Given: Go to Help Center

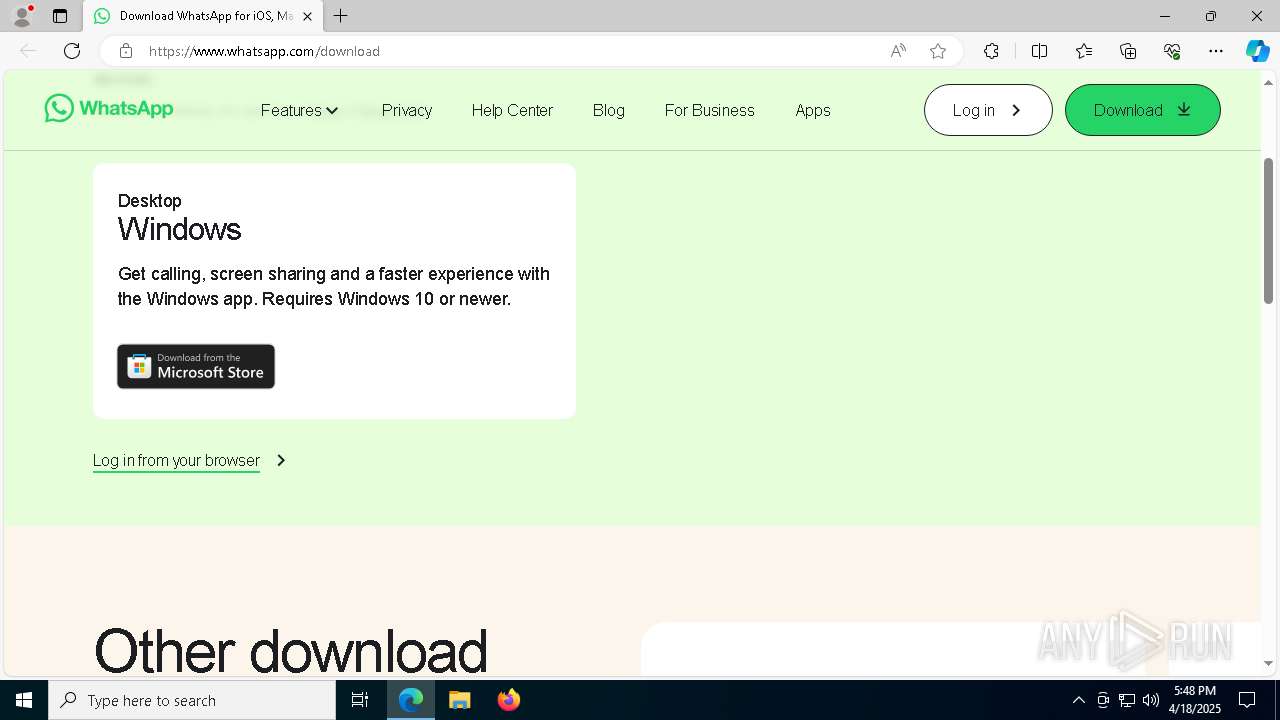Looking at the screenshot, I should pos(512,110).
